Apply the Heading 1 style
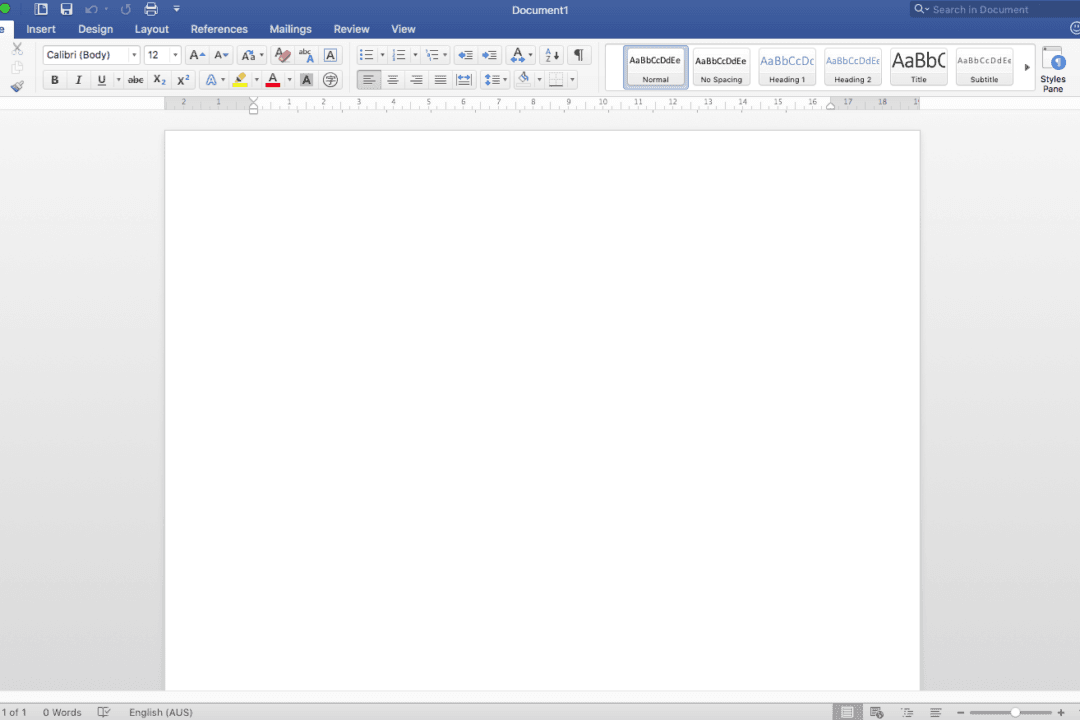Image resolution: width=1080 pixels, height=720 pixels. [x=787, y=67]
